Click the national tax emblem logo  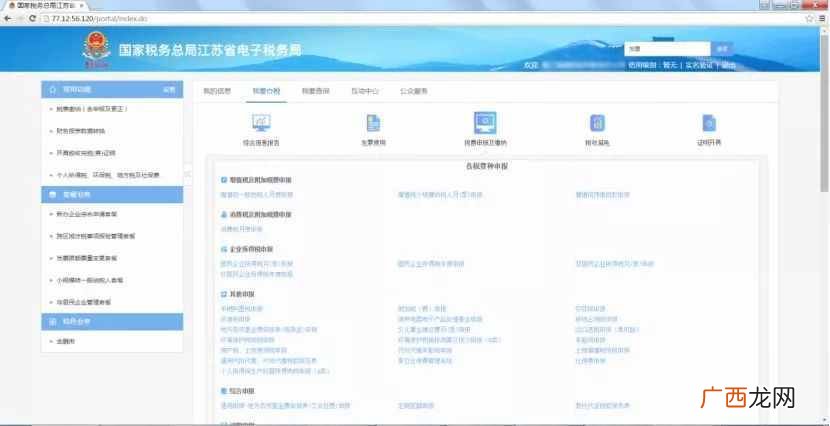point(97,49)
